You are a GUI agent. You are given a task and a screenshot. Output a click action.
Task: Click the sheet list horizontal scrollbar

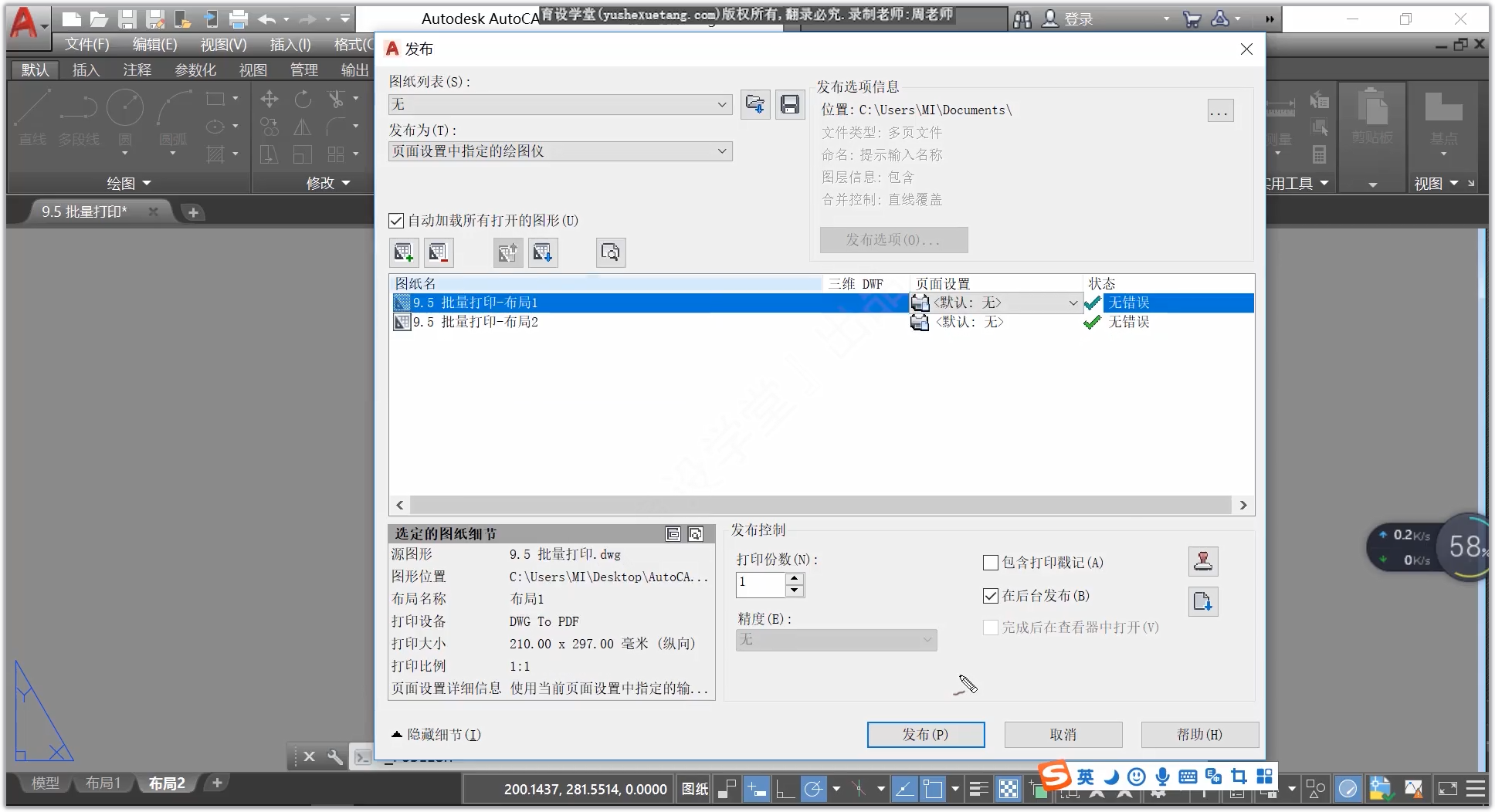pos(821,506)
